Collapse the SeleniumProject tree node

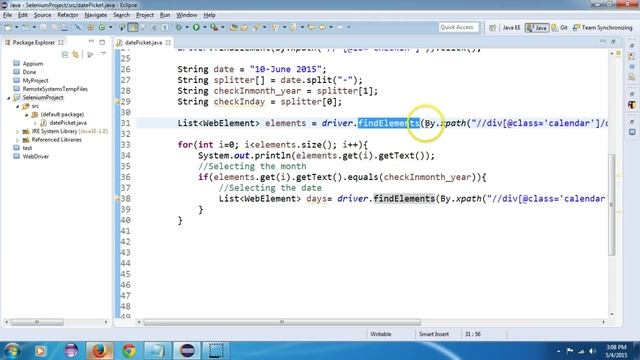click(9, 98)
